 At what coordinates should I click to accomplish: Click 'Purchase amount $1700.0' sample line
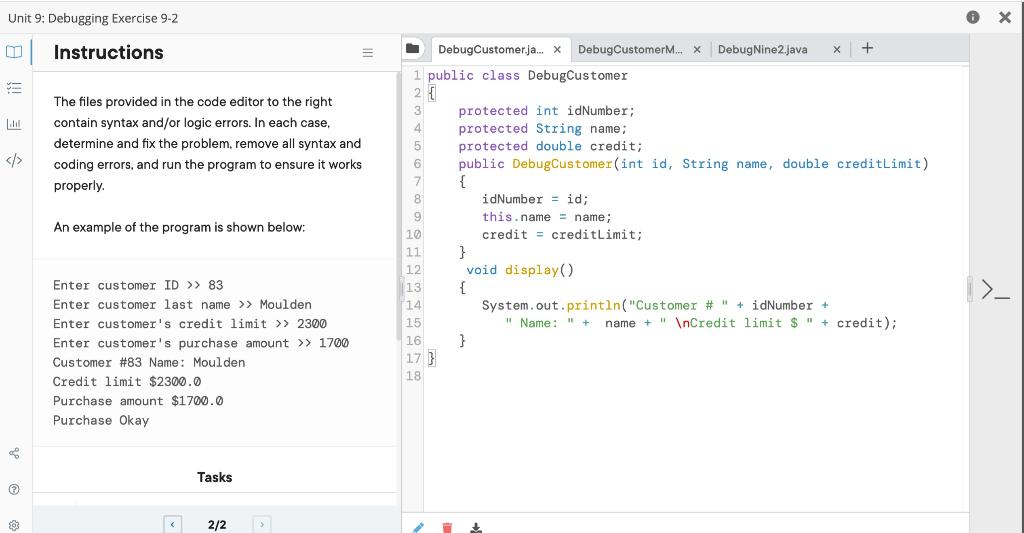point(138,401)
